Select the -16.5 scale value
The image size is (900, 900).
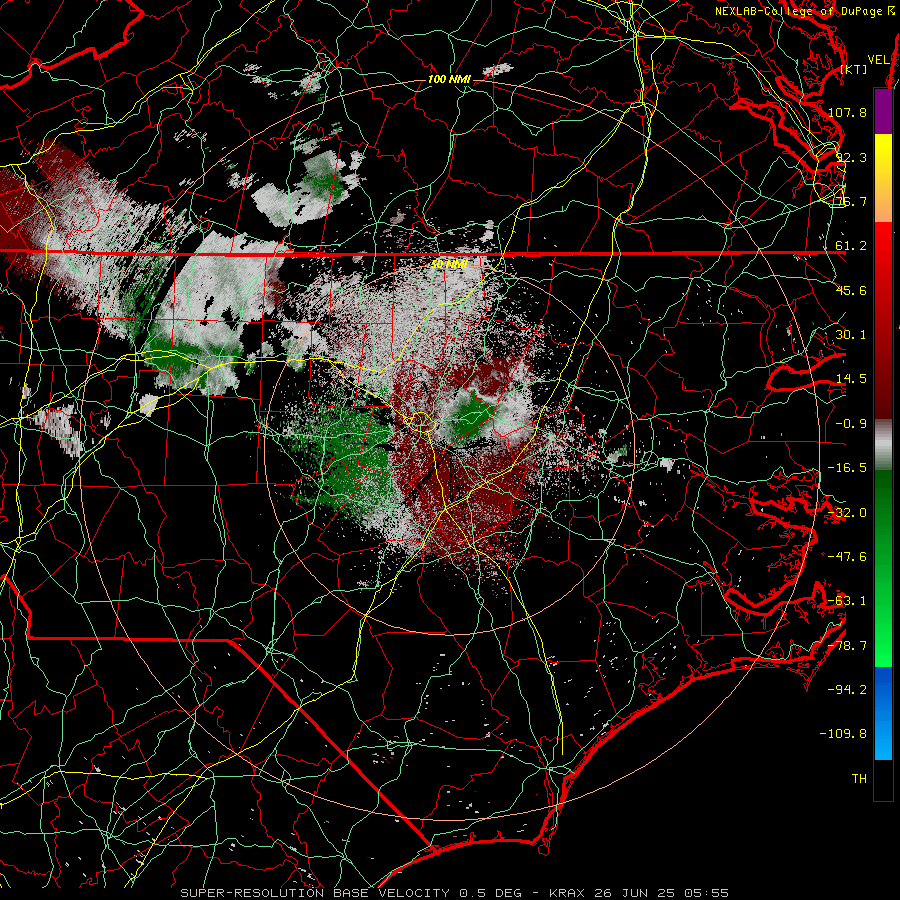click(847, 468)
